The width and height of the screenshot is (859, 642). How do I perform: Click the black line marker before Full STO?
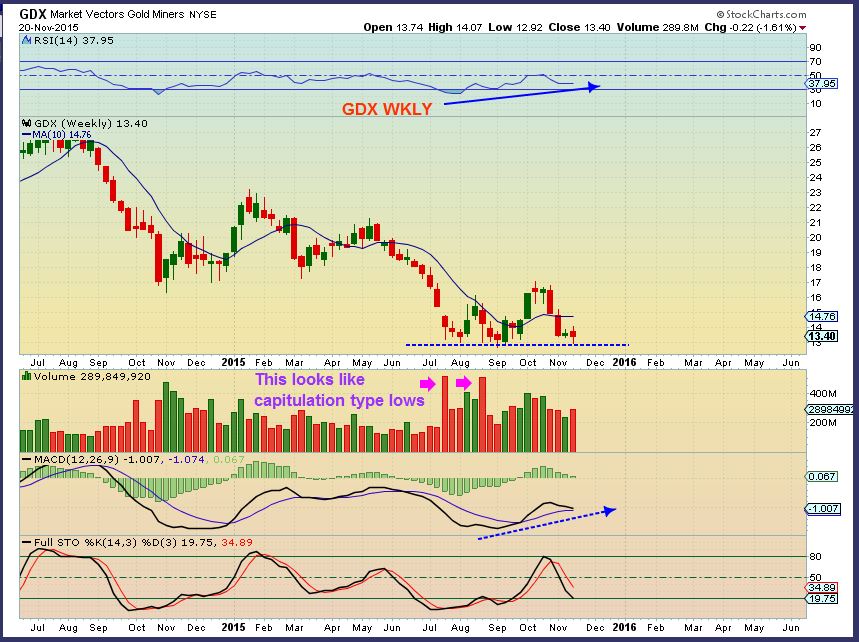tap(26, 542)
